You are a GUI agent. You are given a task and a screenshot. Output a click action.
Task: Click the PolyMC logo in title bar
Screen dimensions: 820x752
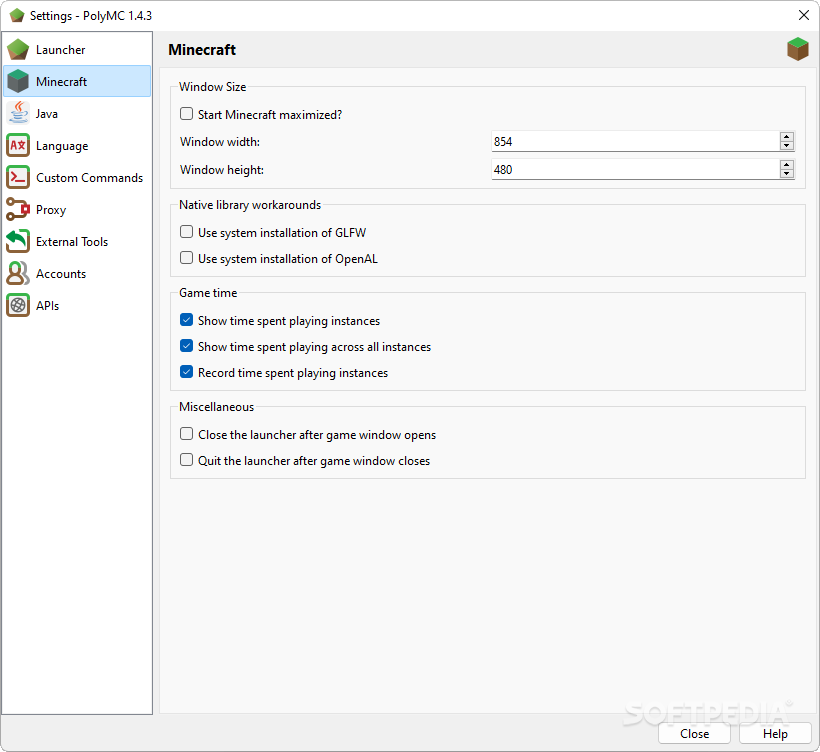click(x=17, y=16)
